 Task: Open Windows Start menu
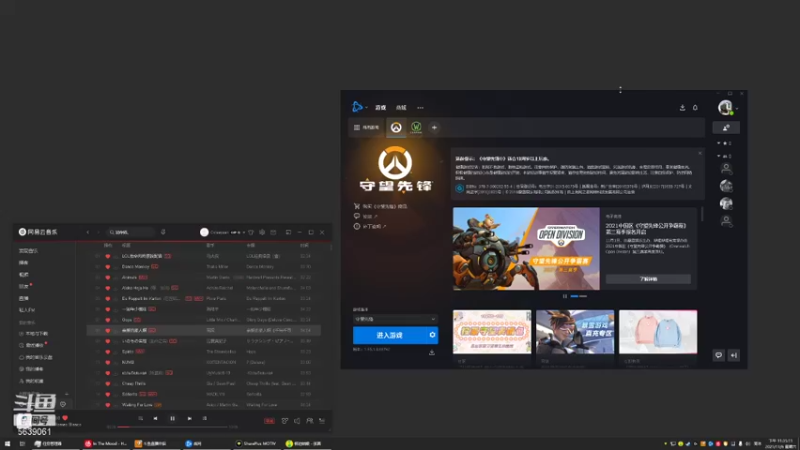[7, 444]
